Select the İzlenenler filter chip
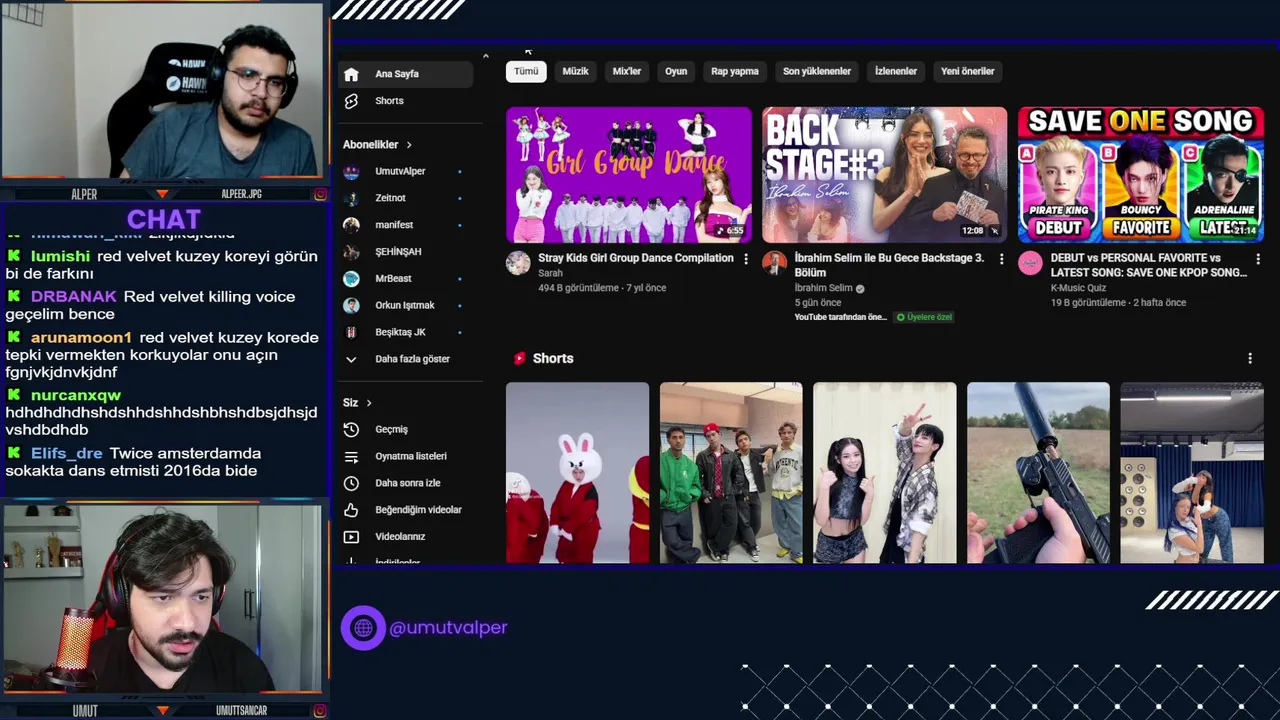1280x720 pixels. click(x=896, y=71)
